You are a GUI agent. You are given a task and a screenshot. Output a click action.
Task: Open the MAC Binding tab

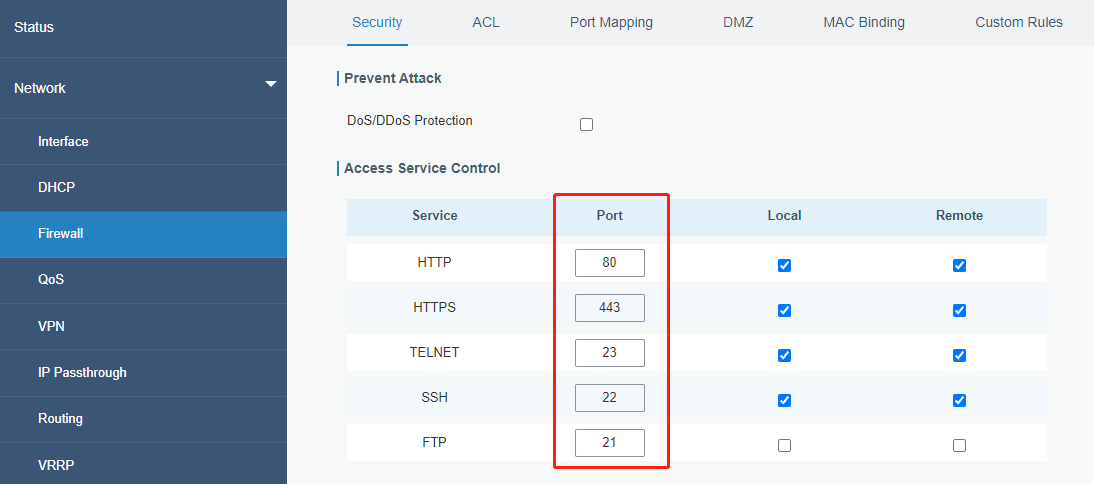tap(864, 22)
